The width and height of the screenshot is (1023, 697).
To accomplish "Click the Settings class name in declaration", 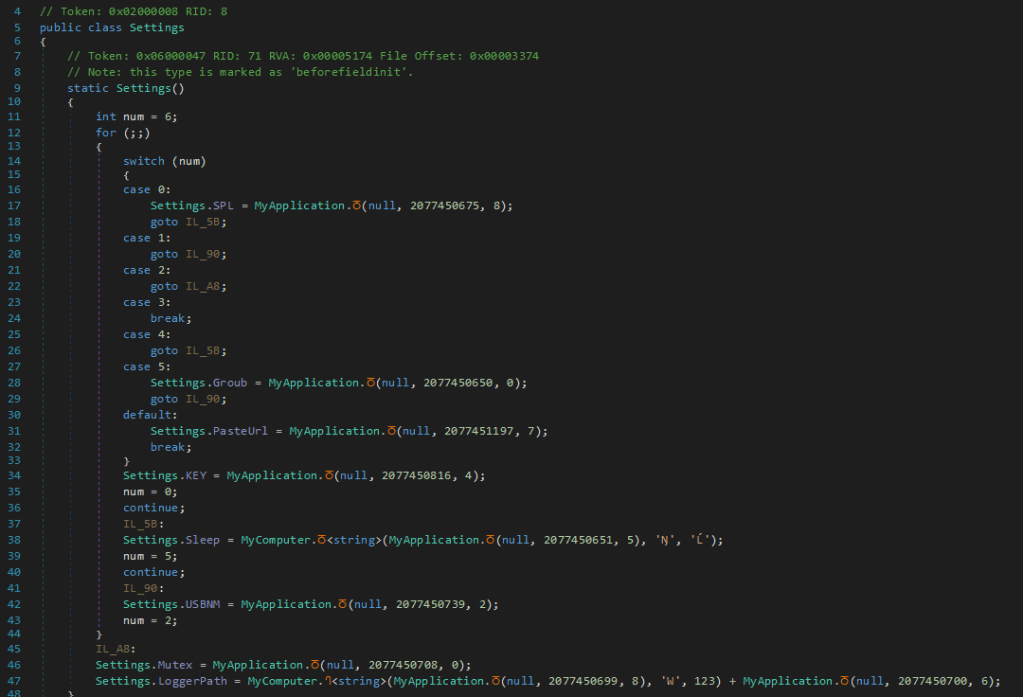I will [x=157, y=28].
